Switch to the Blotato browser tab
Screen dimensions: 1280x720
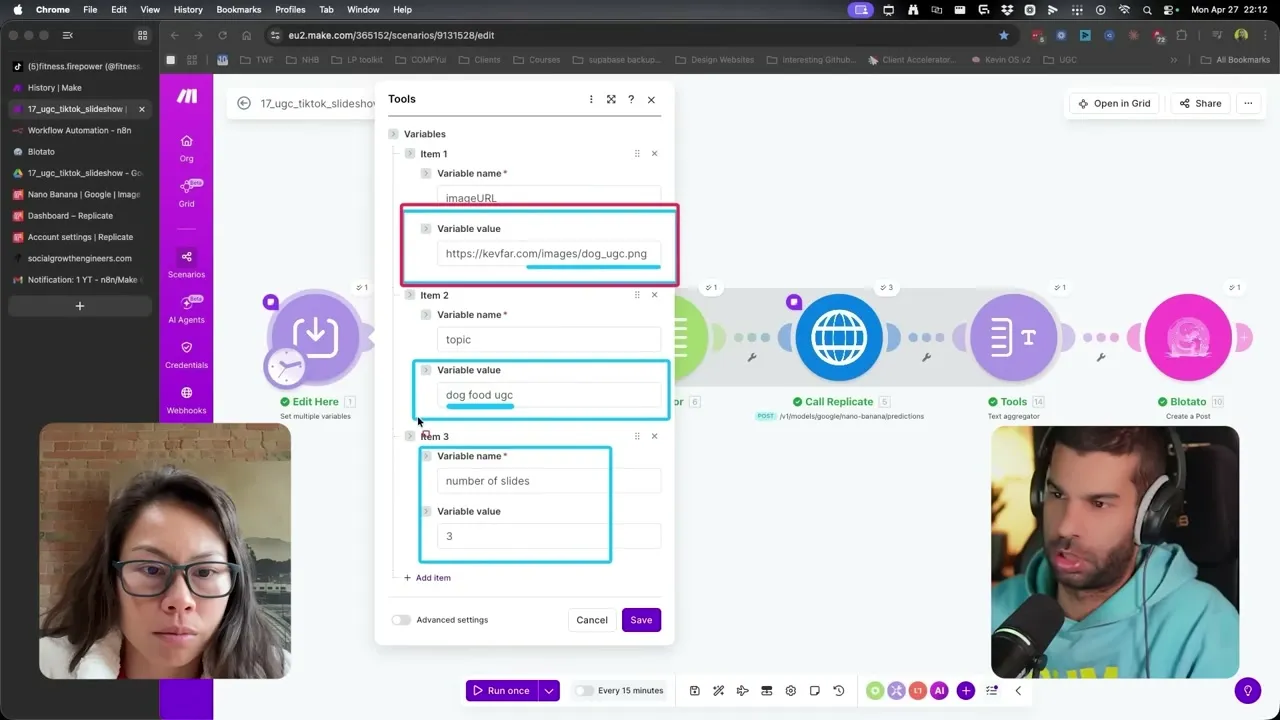pos(79,152)
